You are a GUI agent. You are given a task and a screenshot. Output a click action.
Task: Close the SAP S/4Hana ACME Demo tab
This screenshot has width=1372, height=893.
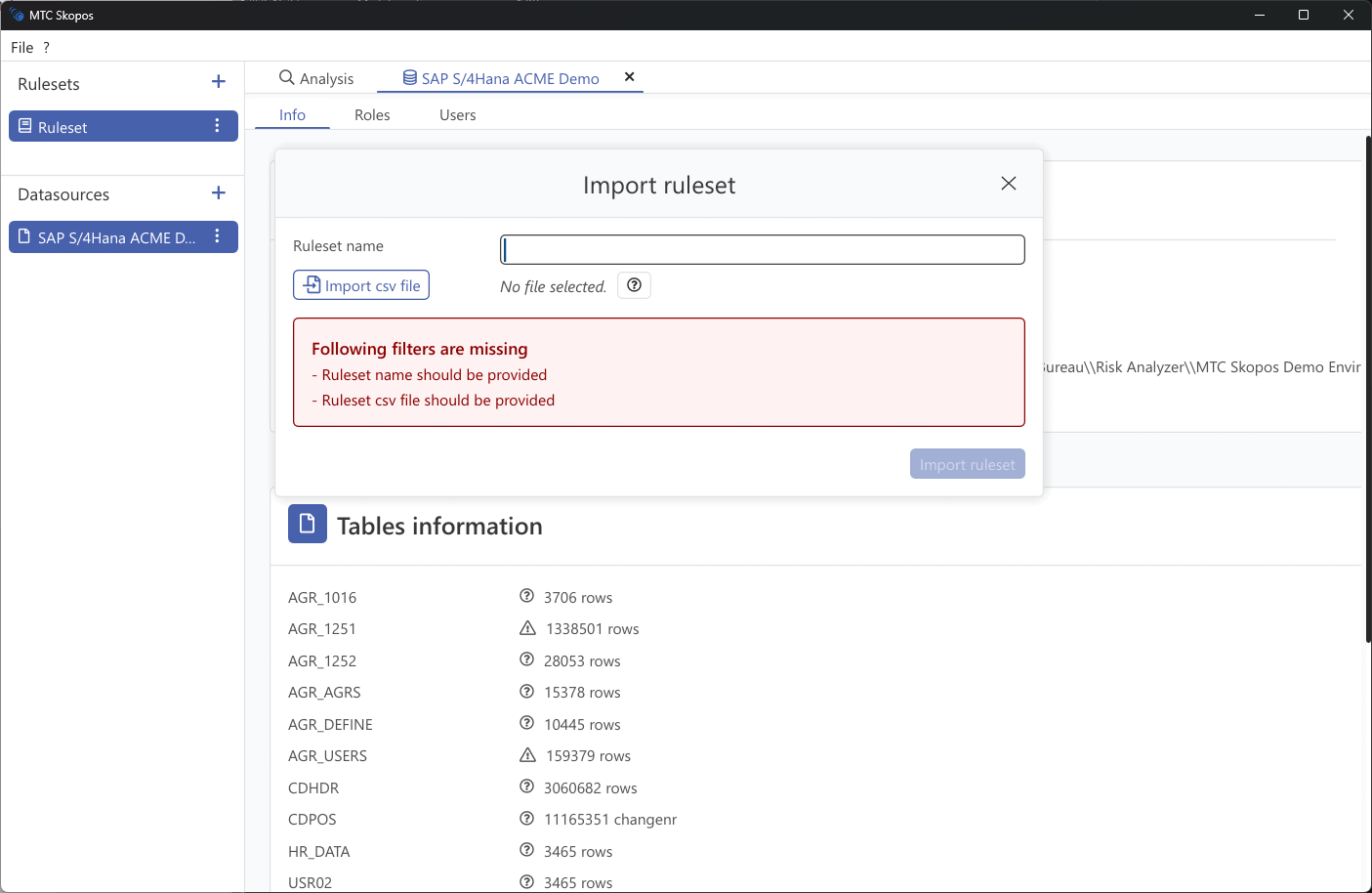click(x=629, y=77)
